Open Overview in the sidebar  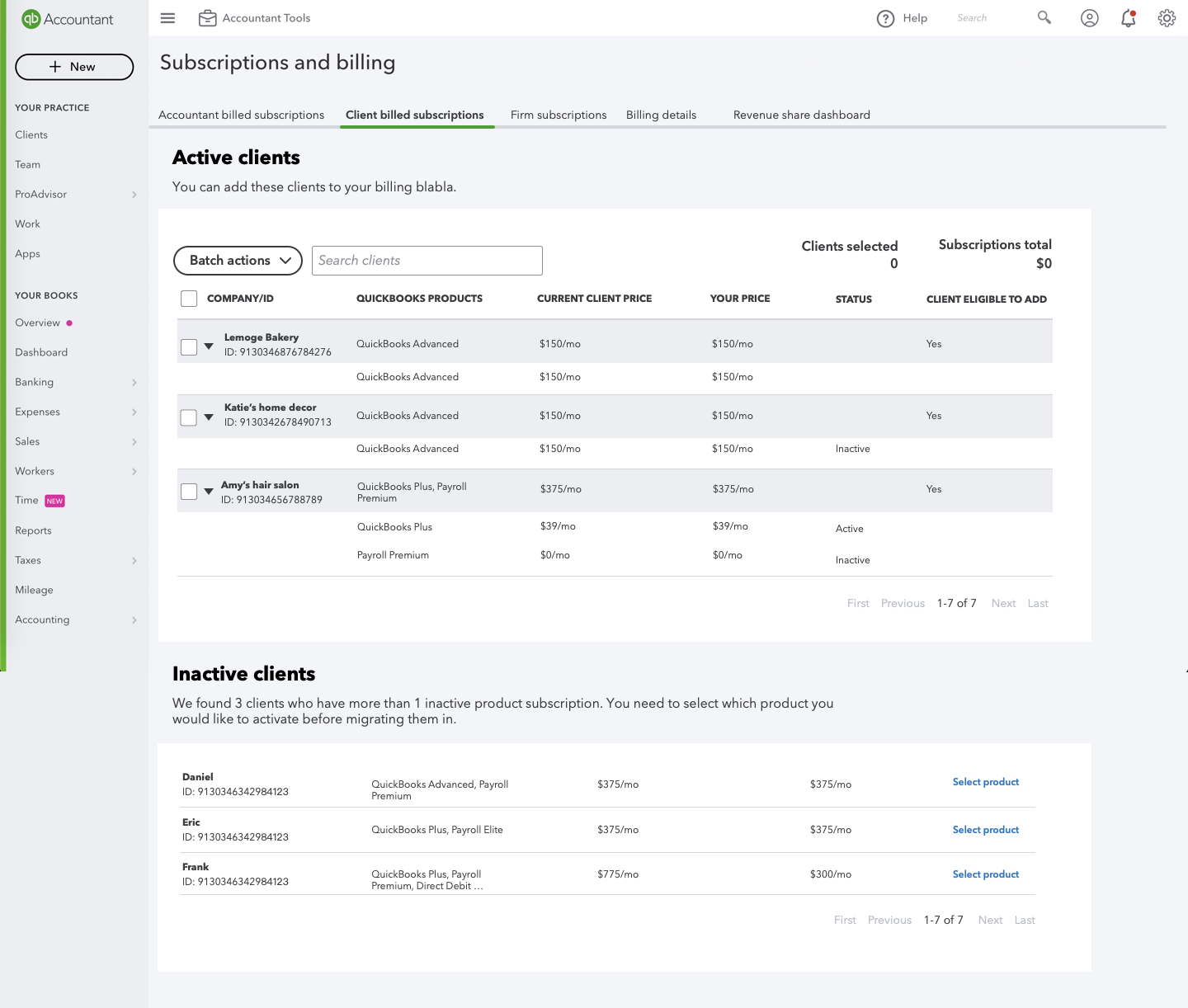[x=37, y=323]
